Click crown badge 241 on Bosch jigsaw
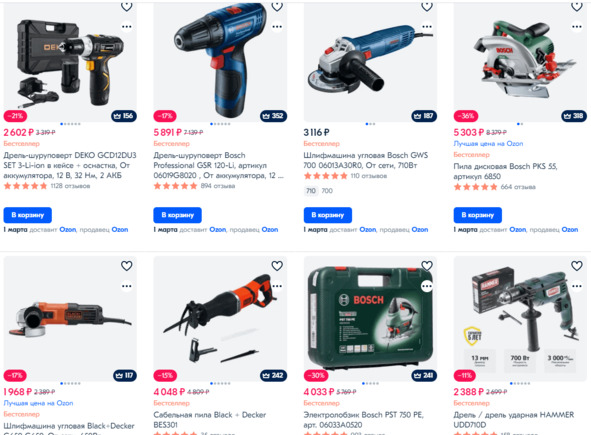Screen dimensions: 591x435 coord(424,375)
